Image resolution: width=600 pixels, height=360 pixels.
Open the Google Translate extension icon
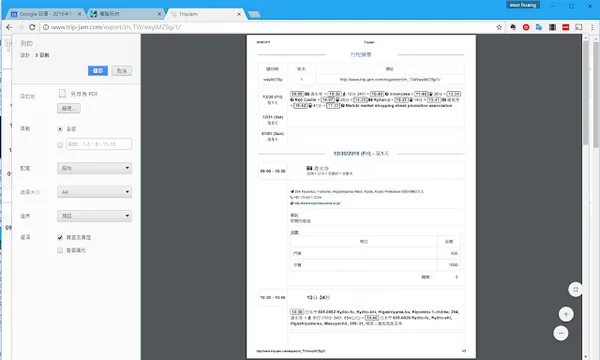point(539,27)
